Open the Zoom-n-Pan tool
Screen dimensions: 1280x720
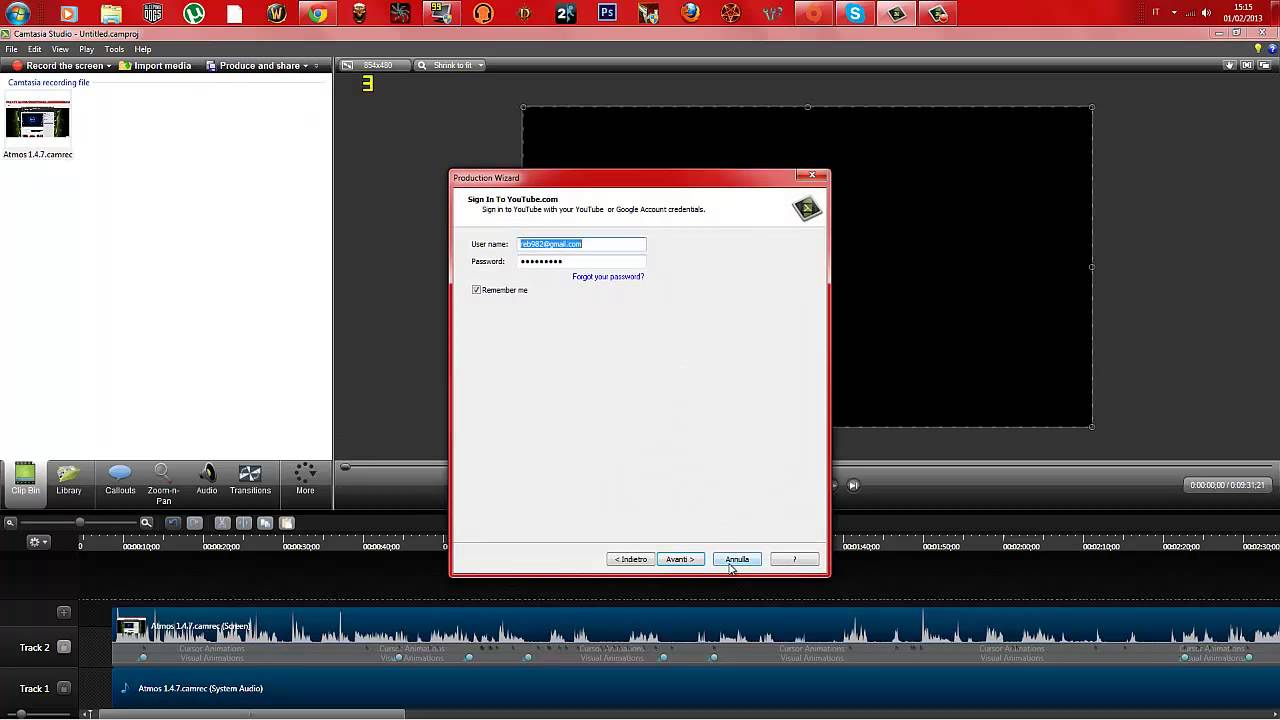coord(163,484)
